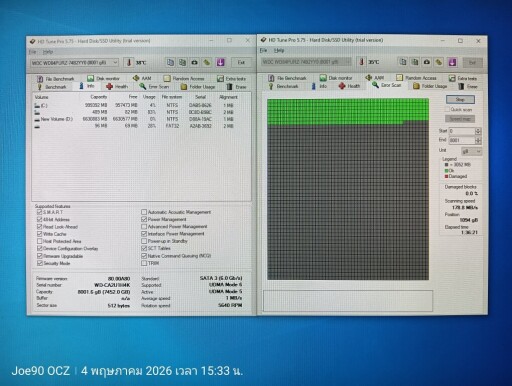Click Exit button in right window
The image size is (512, 386).
(472, 62)
